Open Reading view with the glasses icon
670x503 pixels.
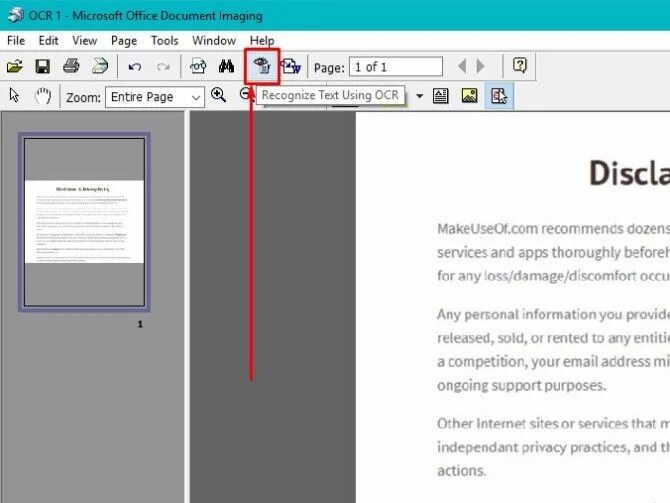pos(198,66)
